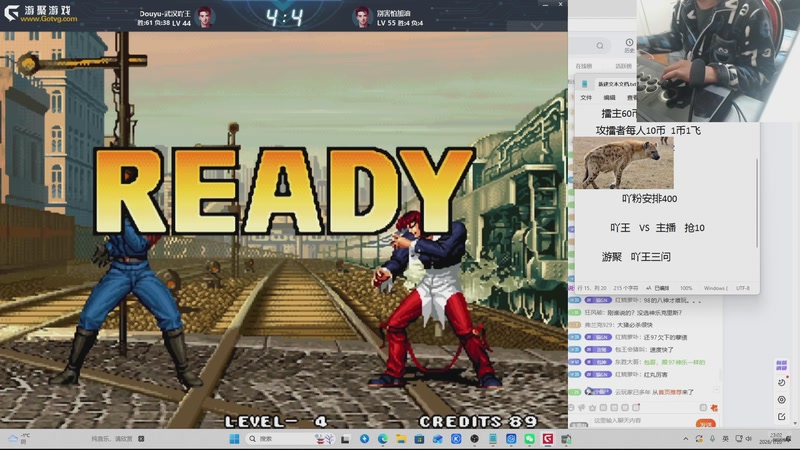Click the UTF-8 encoding status in Notepad
The height and width of the screenshot is (450, 800).
coord(743,288)
